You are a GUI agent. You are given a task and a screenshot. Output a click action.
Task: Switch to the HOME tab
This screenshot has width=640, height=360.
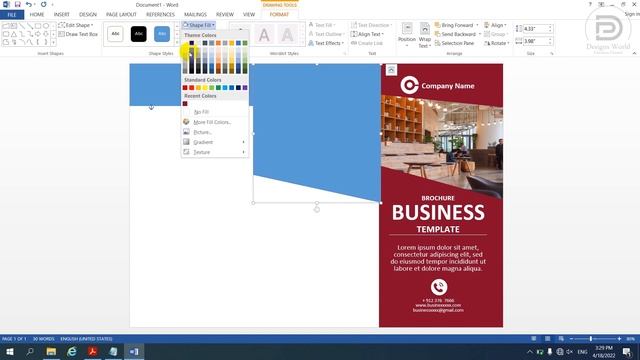[37, 15]
